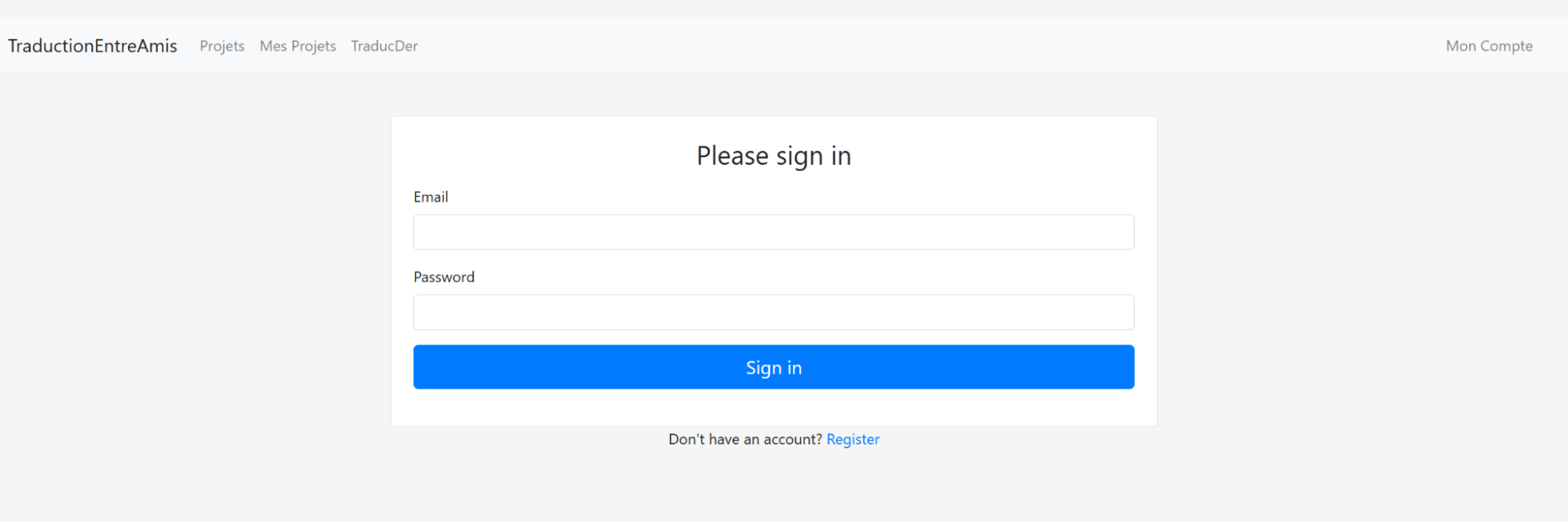Go to Mes Projets page
Image resolution: width=1568 pixels, height=522 pixels.
point(297,46)
